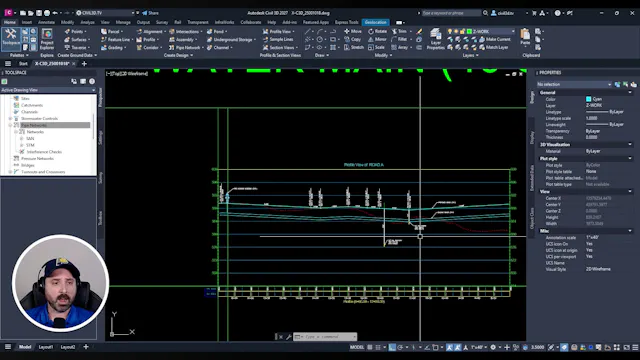Click the Help question mark icon
This screenshot has height=360, width=640.
[x=558, y=13]
